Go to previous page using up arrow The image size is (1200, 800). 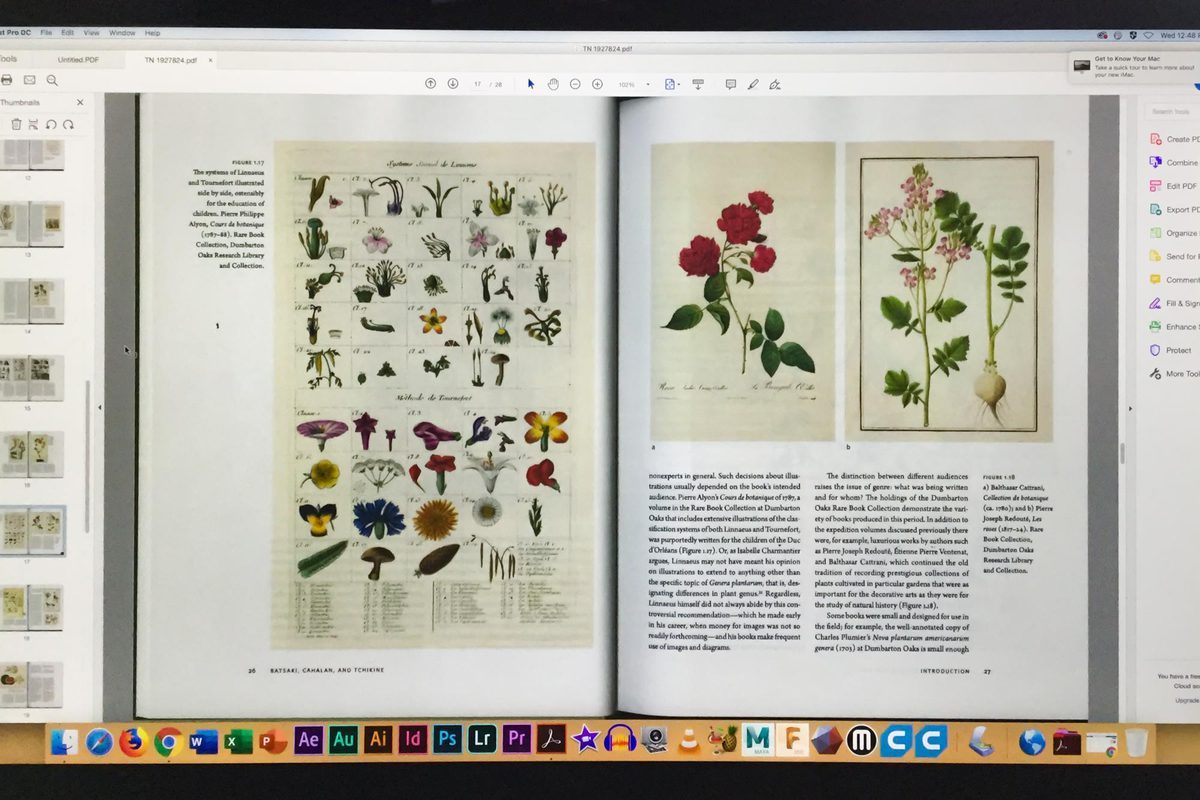point(430,83)
